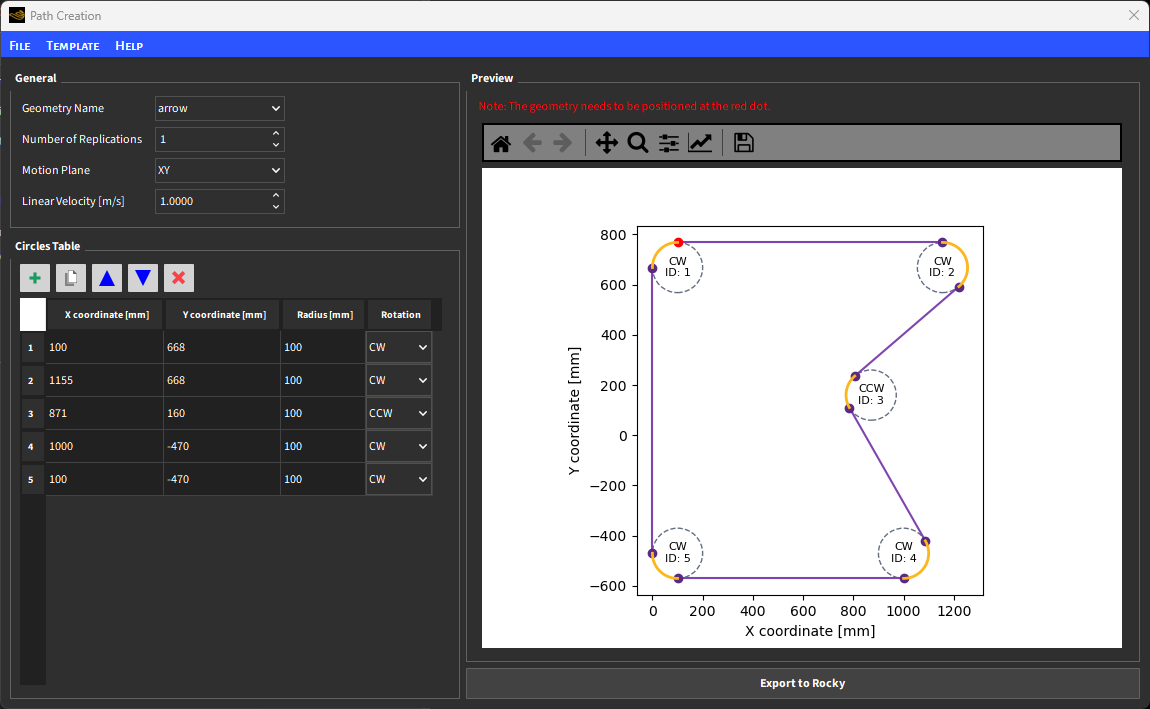Open Rotation dropdown for circle 2
Viewport: 1150px width, 709px height.
coord(398,381)
